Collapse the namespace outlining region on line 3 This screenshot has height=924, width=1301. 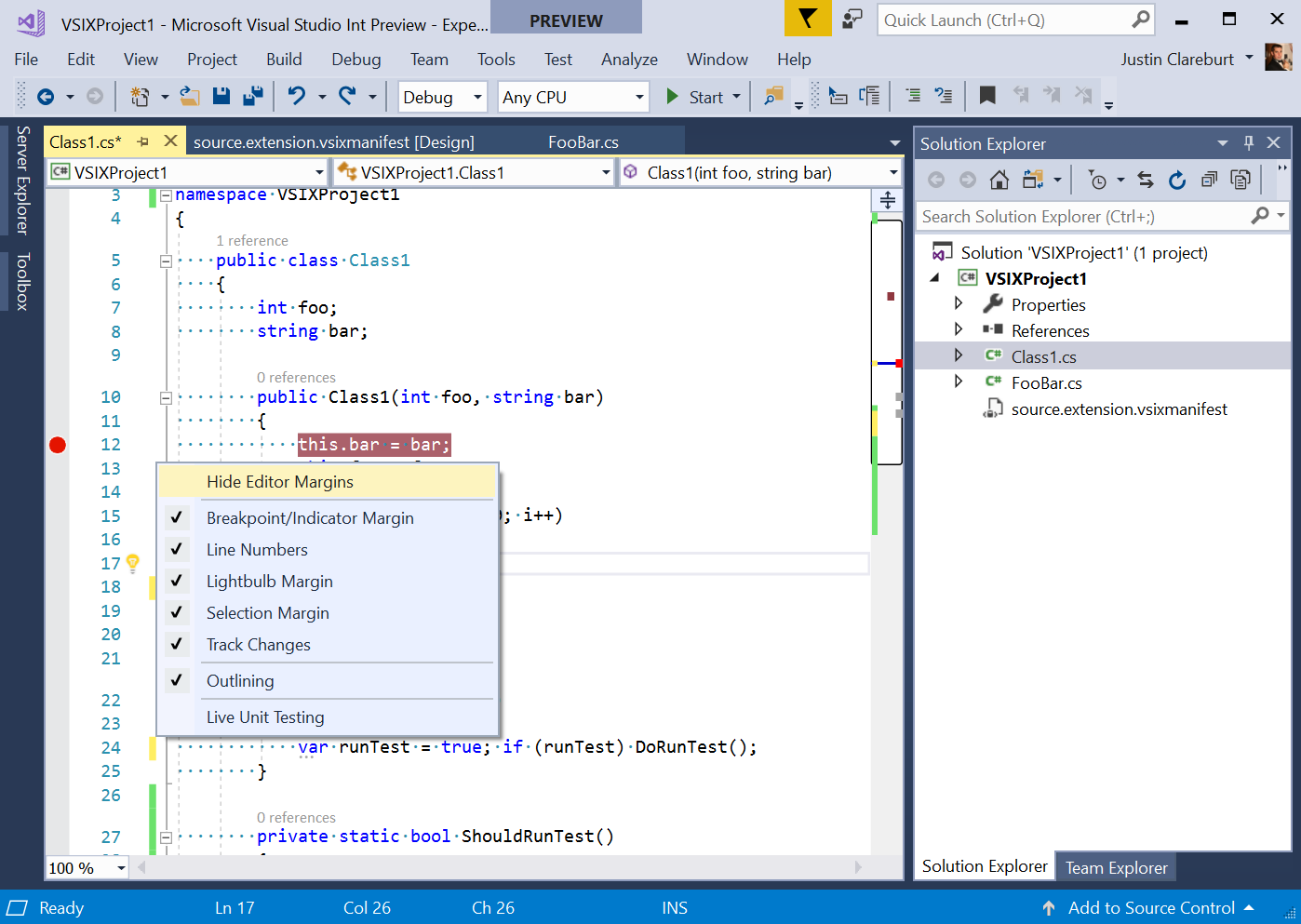pyautogui.click(x=166, y=195)
